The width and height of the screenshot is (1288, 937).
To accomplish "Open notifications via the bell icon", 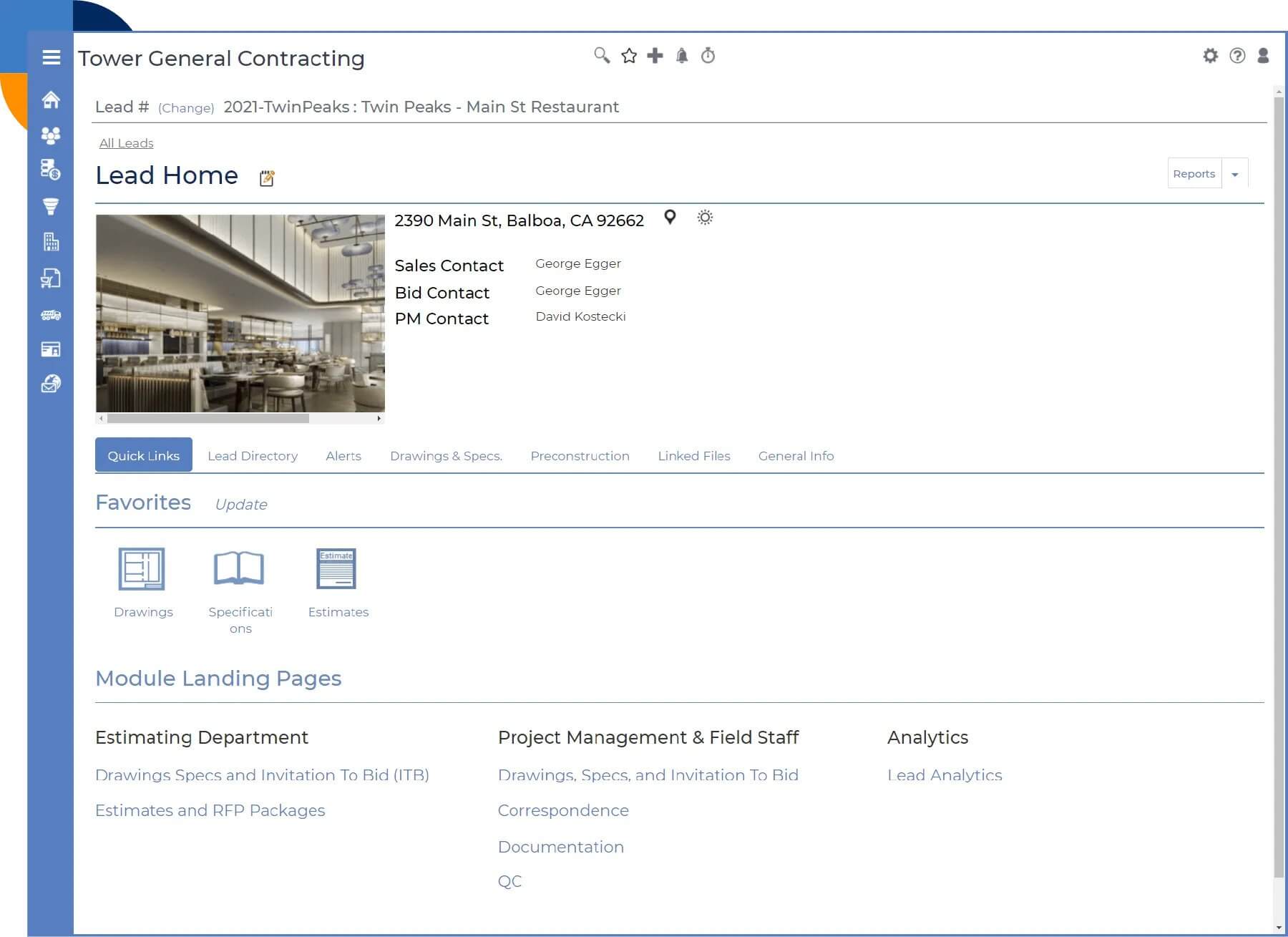I will click(x=681, y=55).
